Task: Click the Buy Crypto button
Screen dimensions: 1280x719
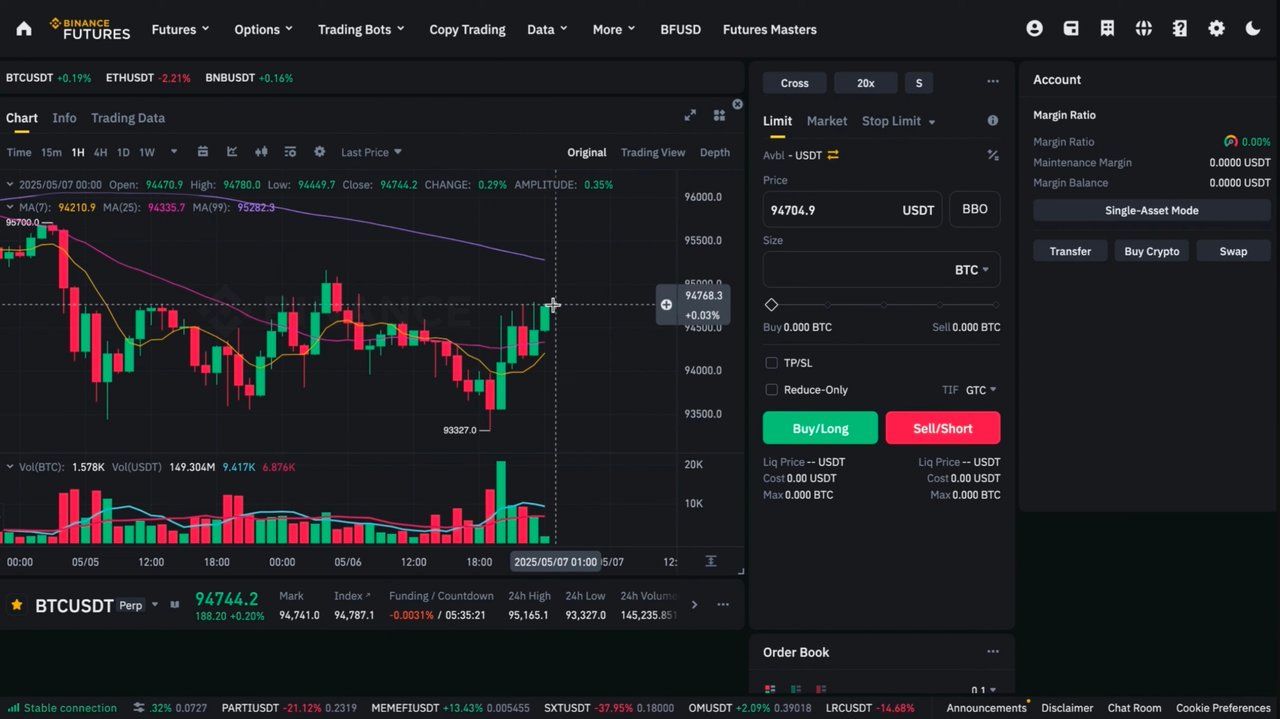Action: (1152, 251)
